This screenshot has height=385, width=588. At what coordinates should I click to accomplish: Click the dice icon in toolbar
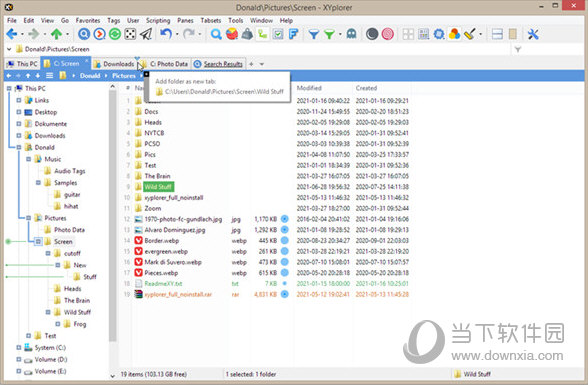pyautogui.click(x=130, y=34)
